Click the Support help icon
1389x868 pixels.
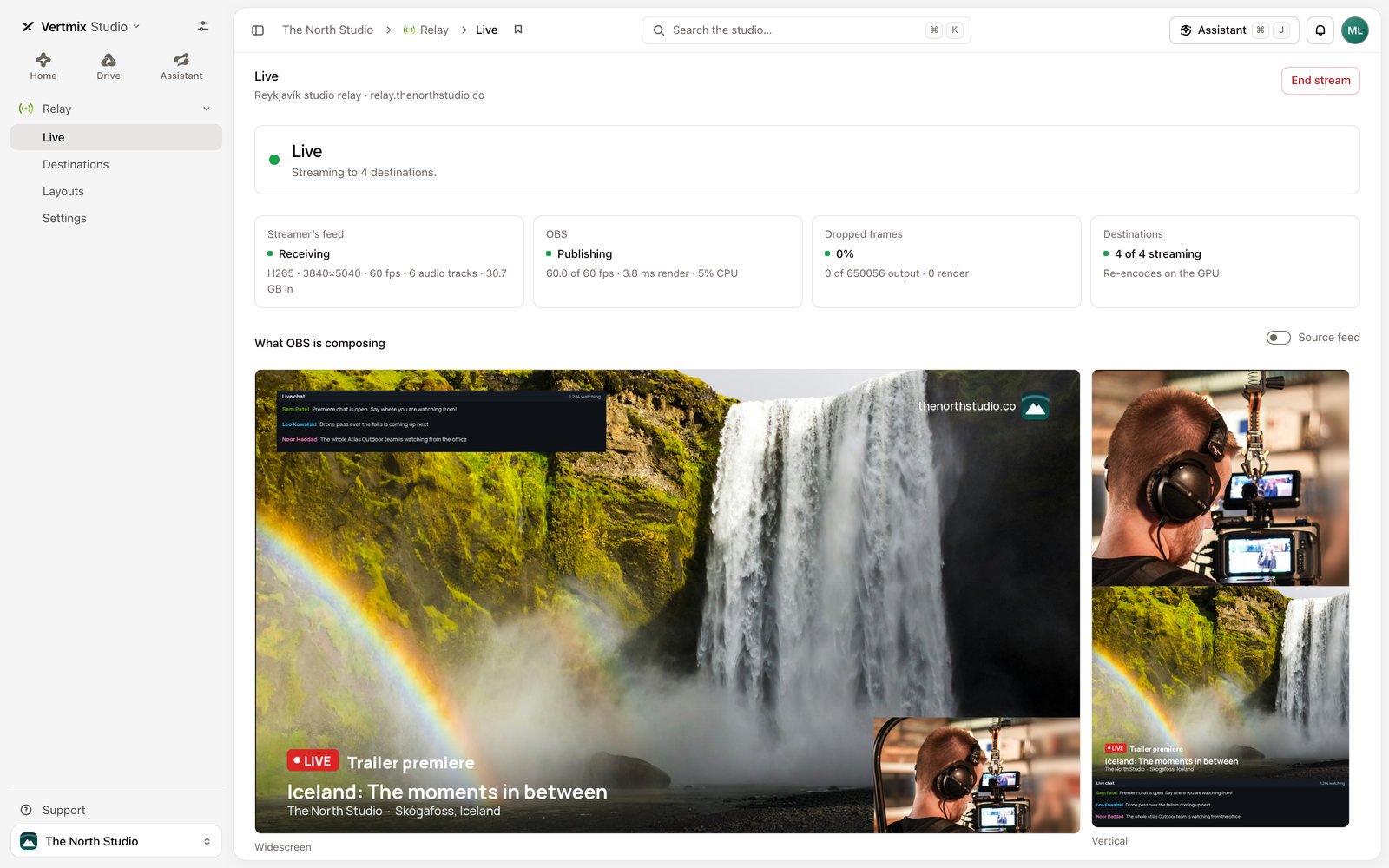click(x=26, y=810)
